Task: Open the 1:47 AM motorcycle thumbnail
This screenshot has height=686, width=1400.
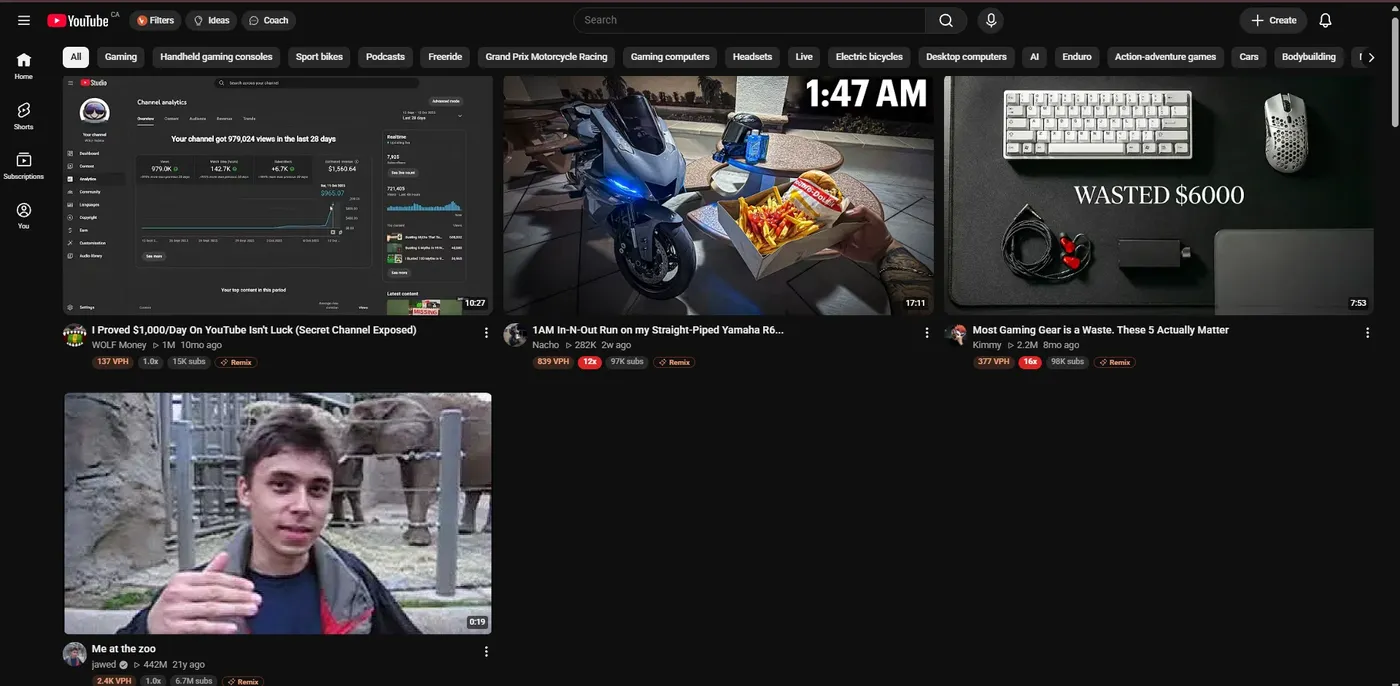Action: [x=718, y=195]
